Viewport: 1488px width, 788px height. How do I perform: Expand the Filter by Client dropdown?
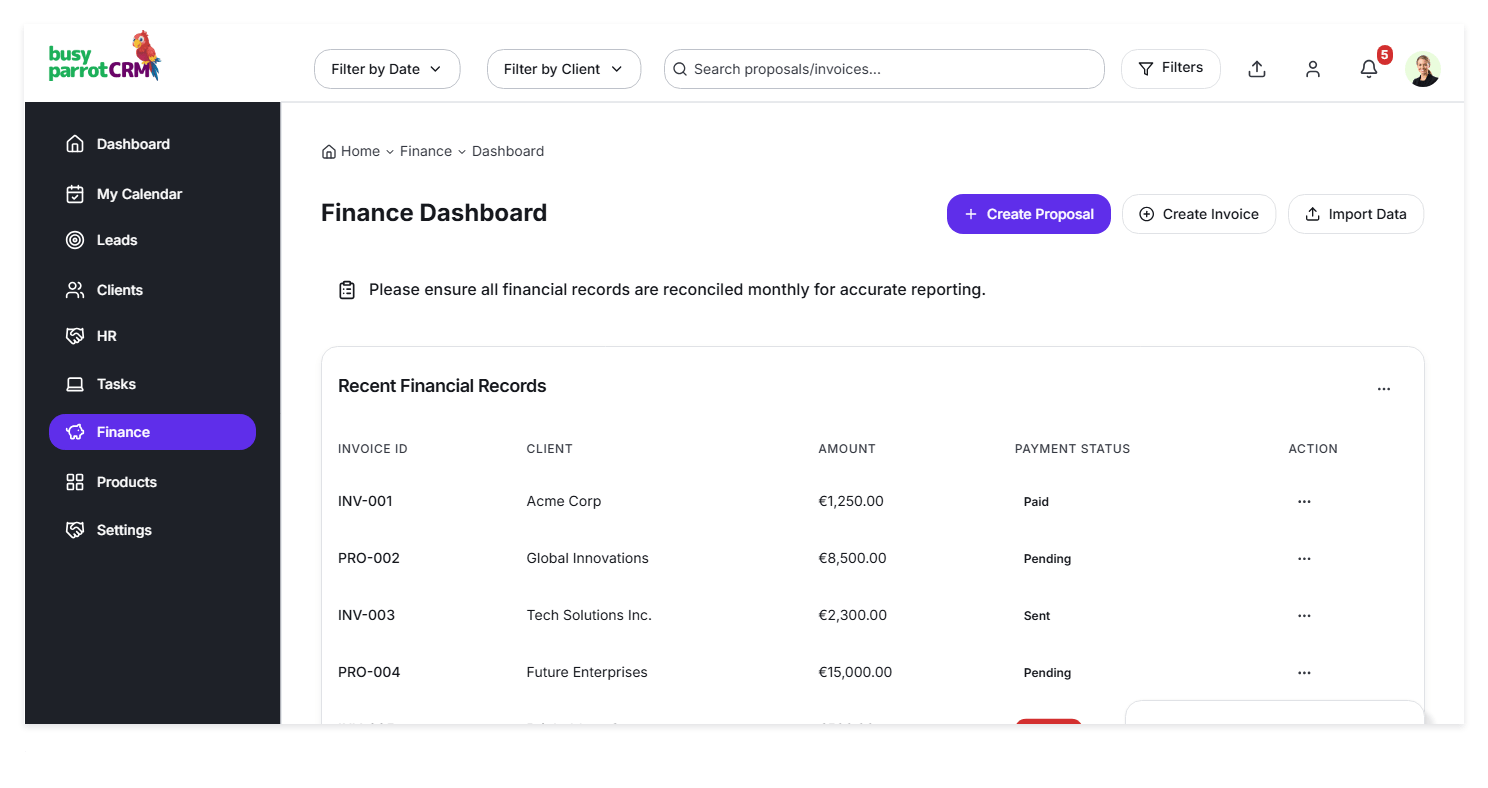pos(563,69)
